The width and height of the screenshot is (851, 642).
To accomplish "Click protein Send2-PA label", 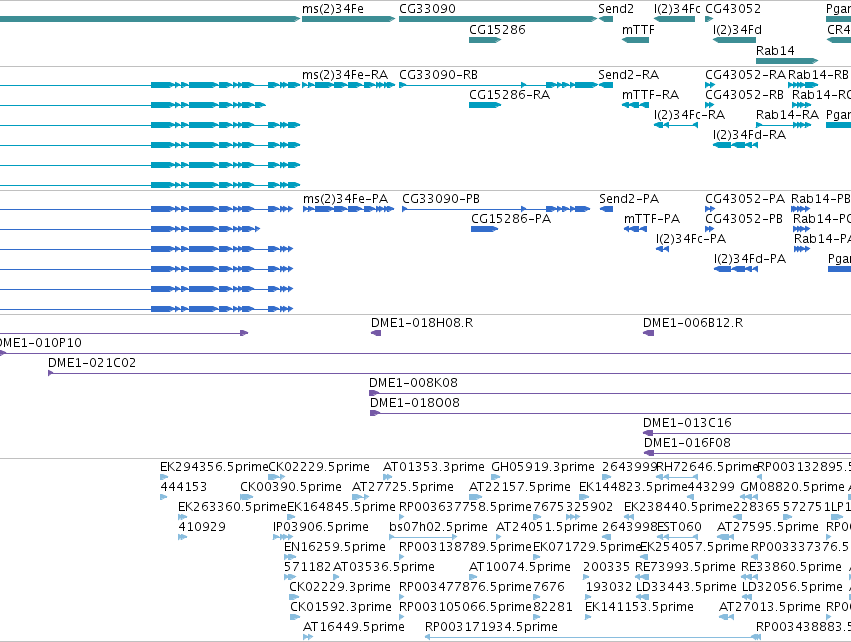I will [628, 199].
